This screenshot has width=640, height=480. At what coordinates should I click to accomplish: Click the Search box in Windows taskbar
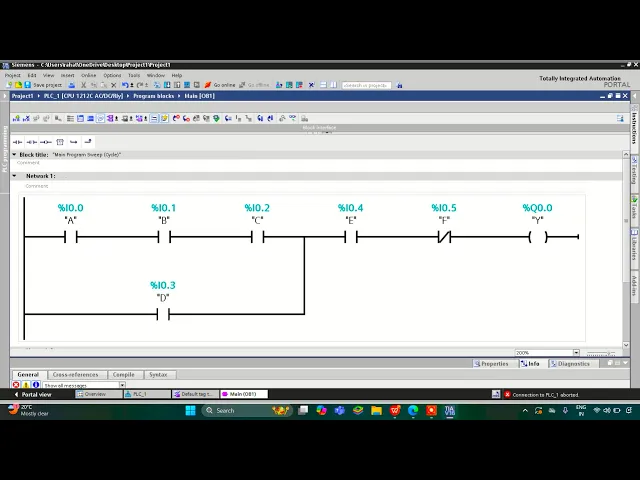(246, 411)
